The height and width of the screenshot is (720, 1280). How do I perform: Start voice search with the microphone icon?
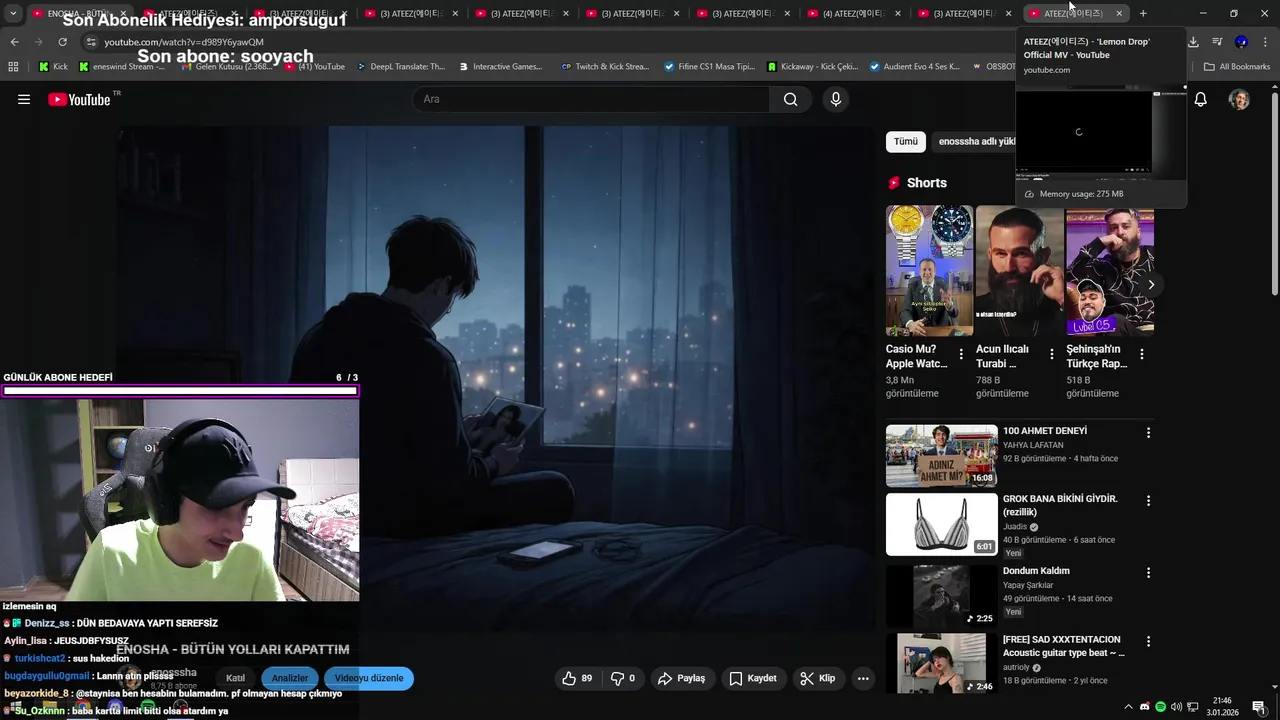(836, 99)
